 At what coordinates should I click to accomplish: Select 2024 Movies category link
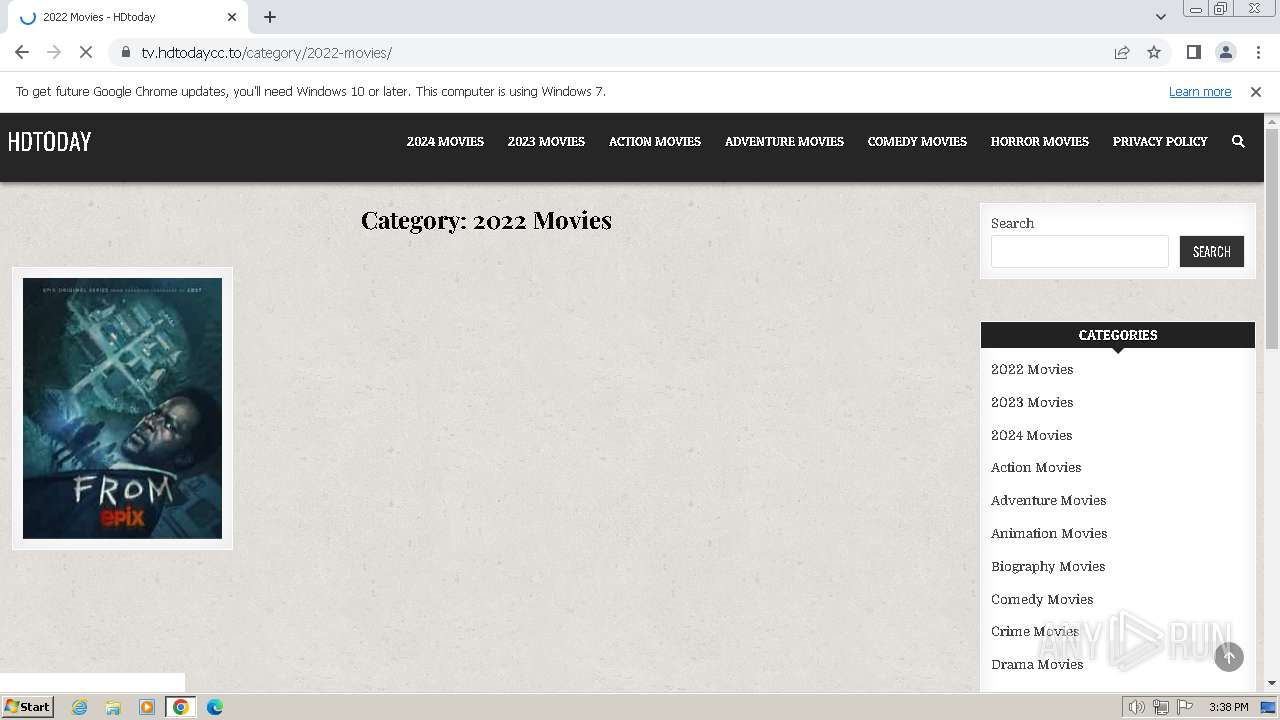click(x=1031, y=435)
